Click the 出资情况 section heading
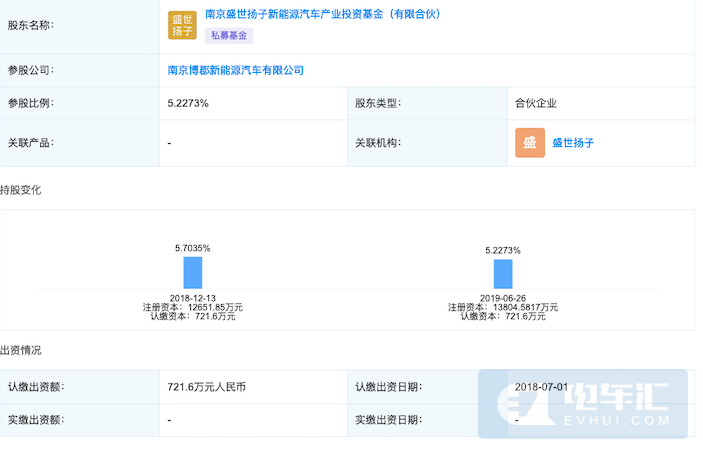 click(21, 350)
